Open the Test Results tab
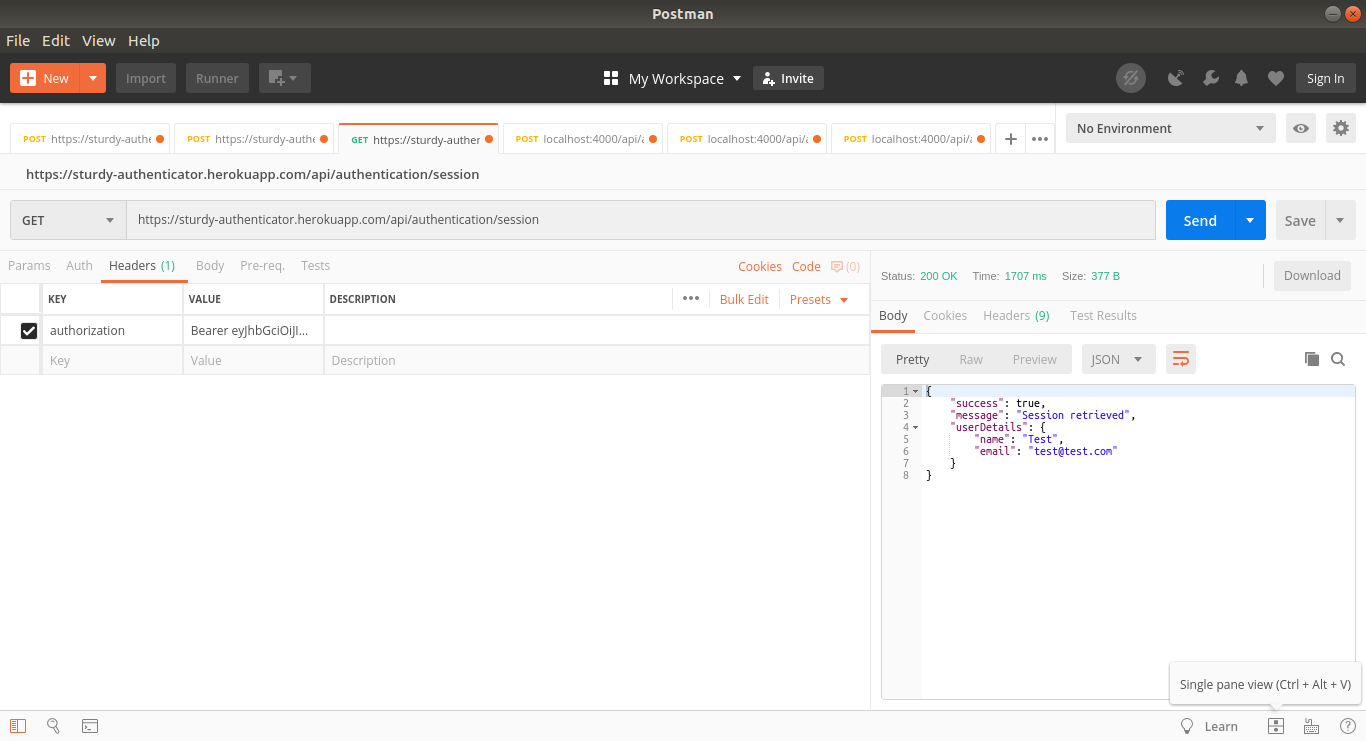 coord(1103,315)
